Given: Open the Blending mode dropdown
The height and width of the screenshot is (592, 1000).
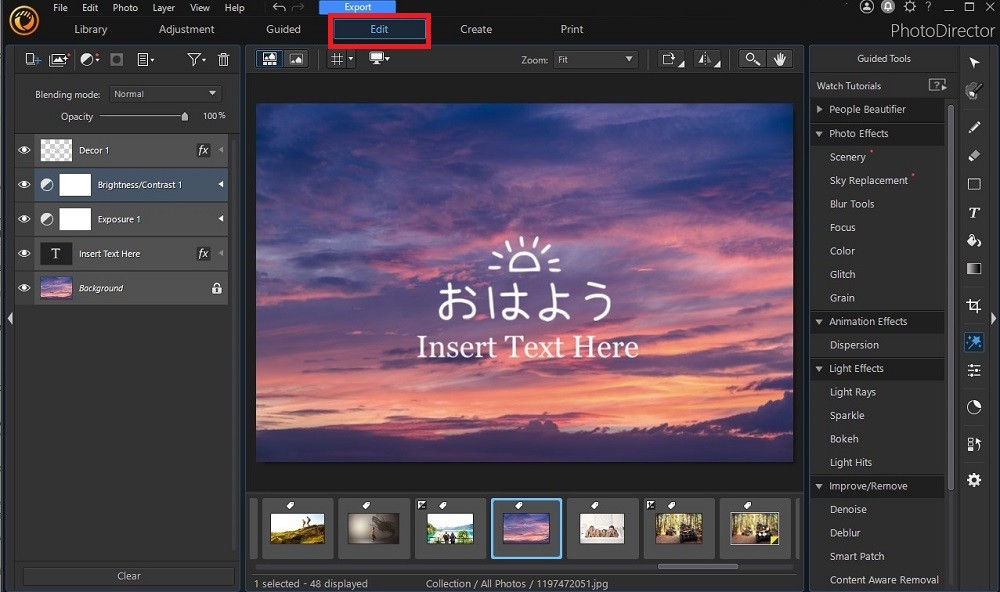Looking at the screenshot, I should point(165,93).
